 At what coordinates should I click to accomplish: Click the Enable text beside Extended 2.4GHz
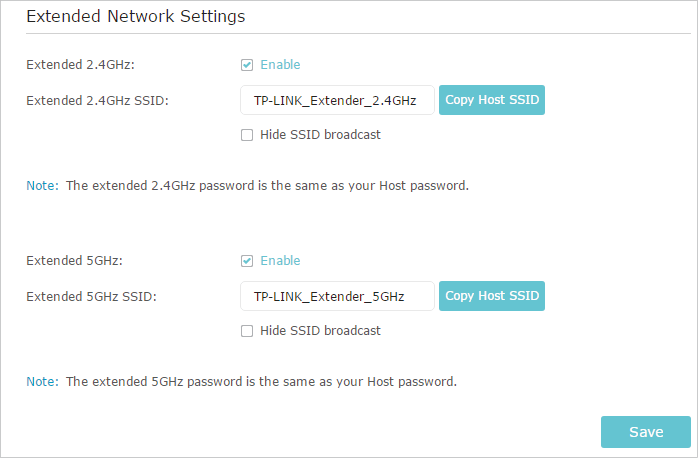tap(280, 65)
